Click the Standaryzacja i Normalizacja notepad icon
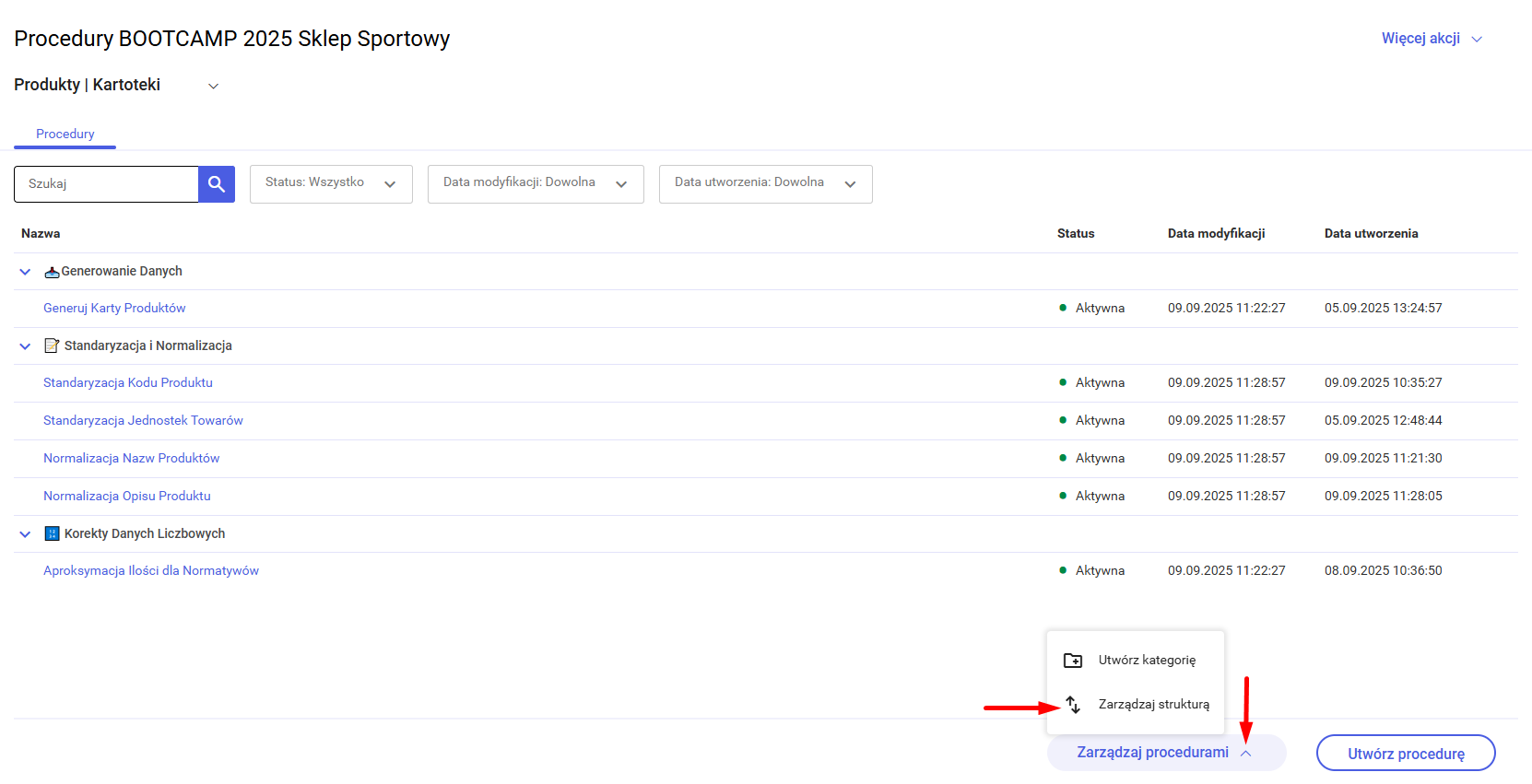The image size is (1532, 784). (53, 346)
